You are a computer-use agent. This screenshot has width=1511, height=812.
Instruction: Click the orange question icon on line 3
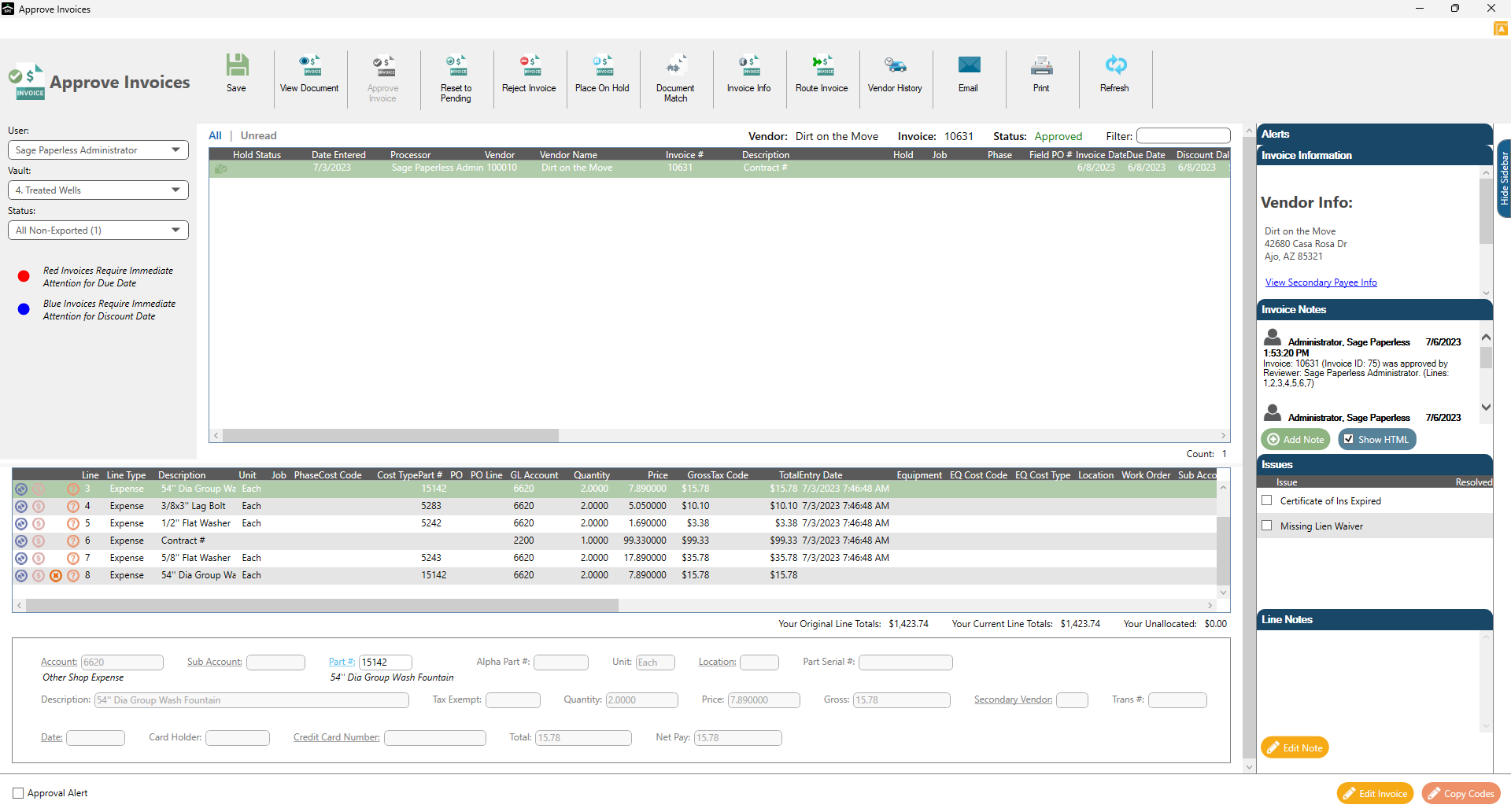point(73,489)
